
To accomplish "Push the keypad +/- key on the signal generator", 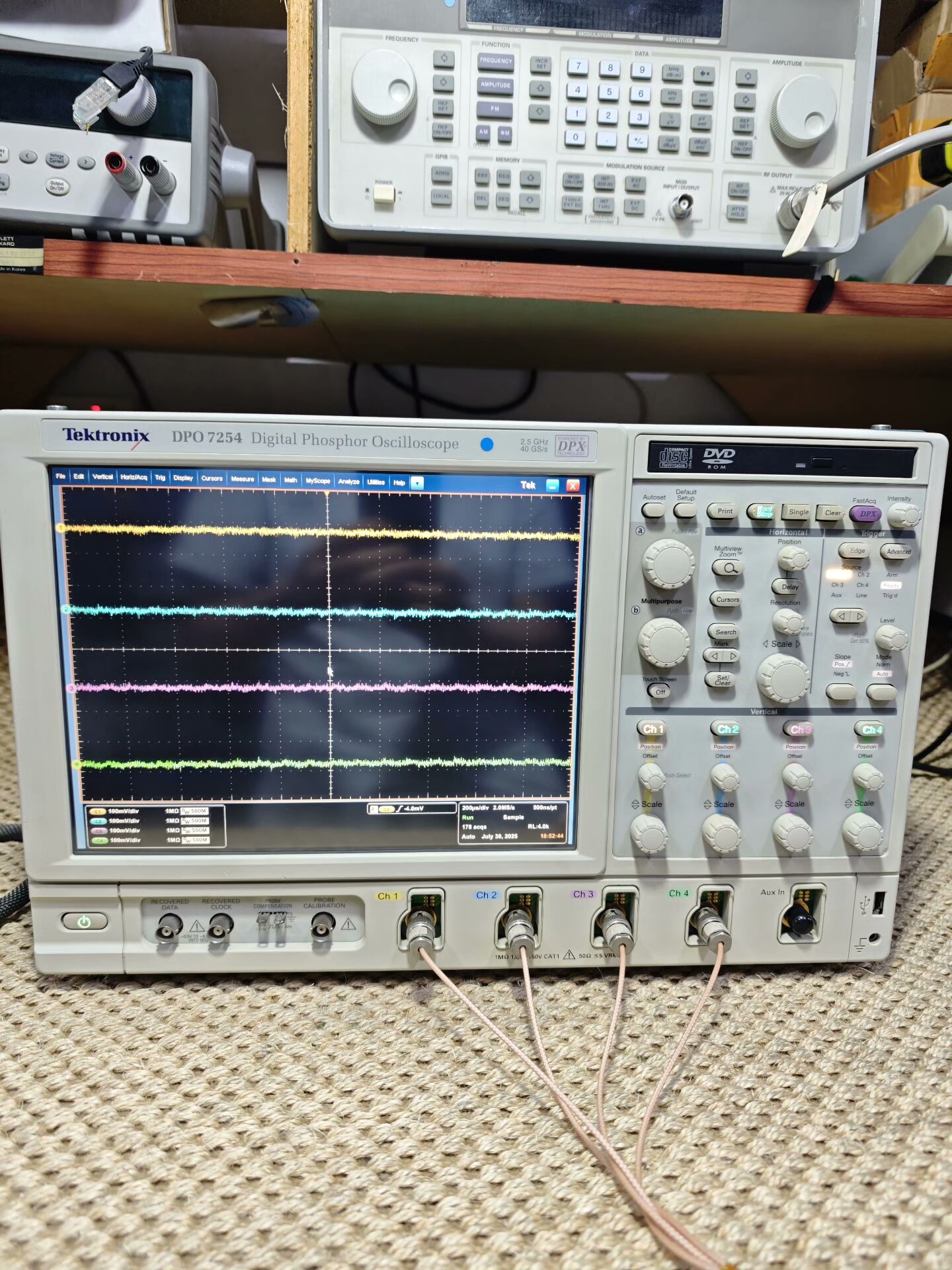I will point(639,140).
